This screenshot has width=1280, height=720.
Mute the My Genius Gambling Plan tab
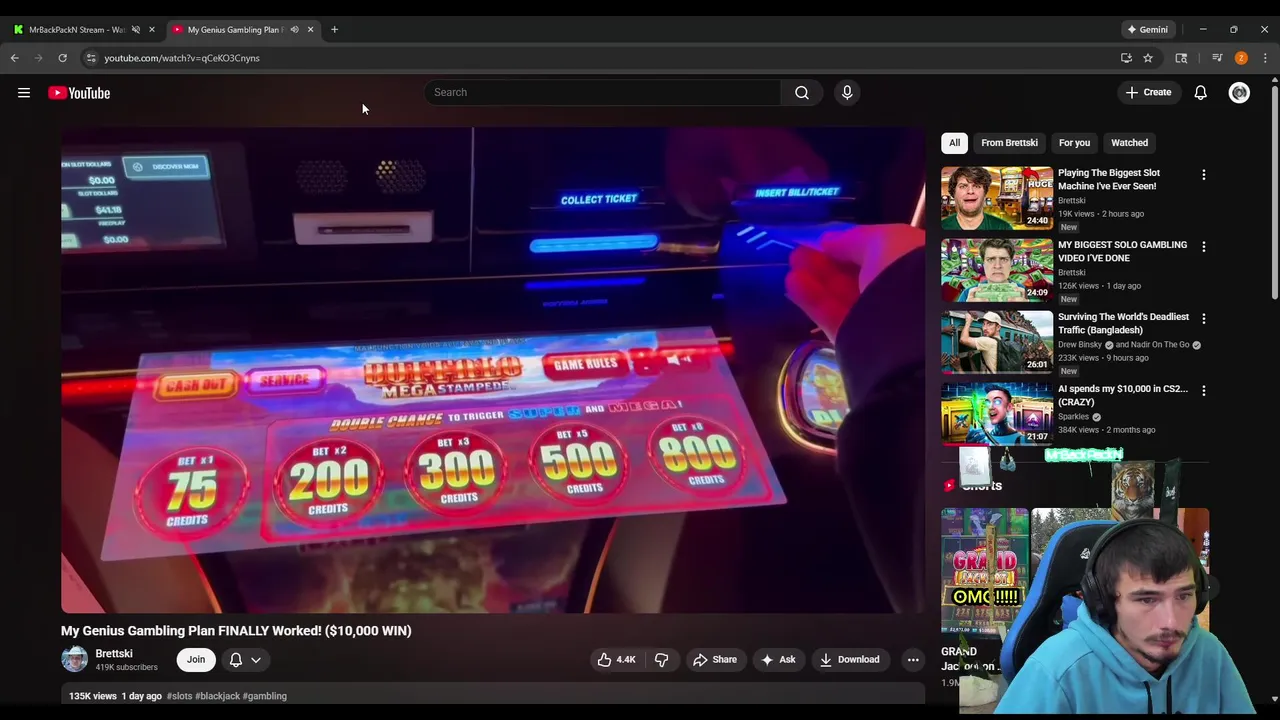[x=294, y=29]
